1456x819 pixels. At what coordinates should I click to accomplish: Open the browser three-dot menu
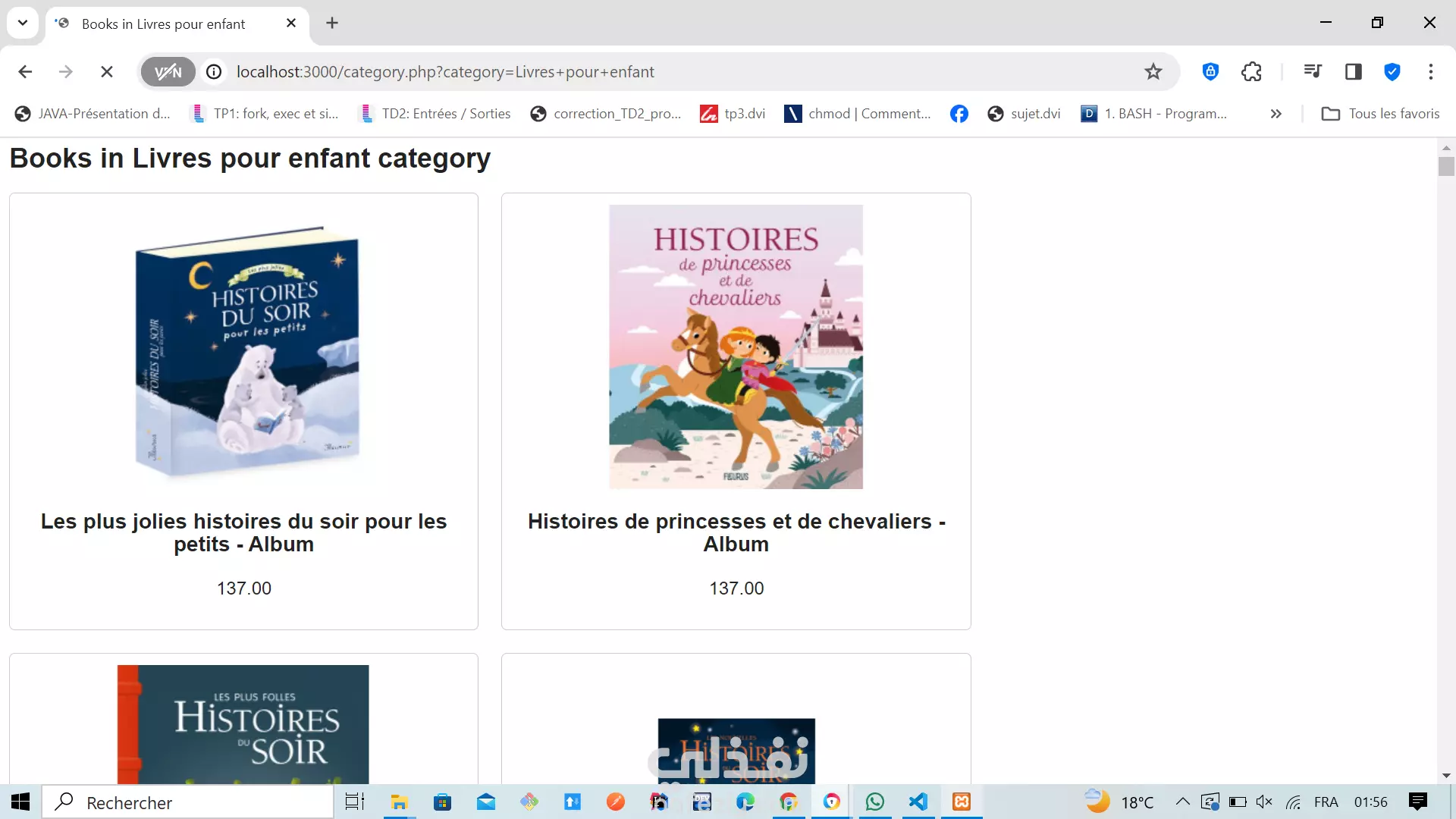[1431, 72]
